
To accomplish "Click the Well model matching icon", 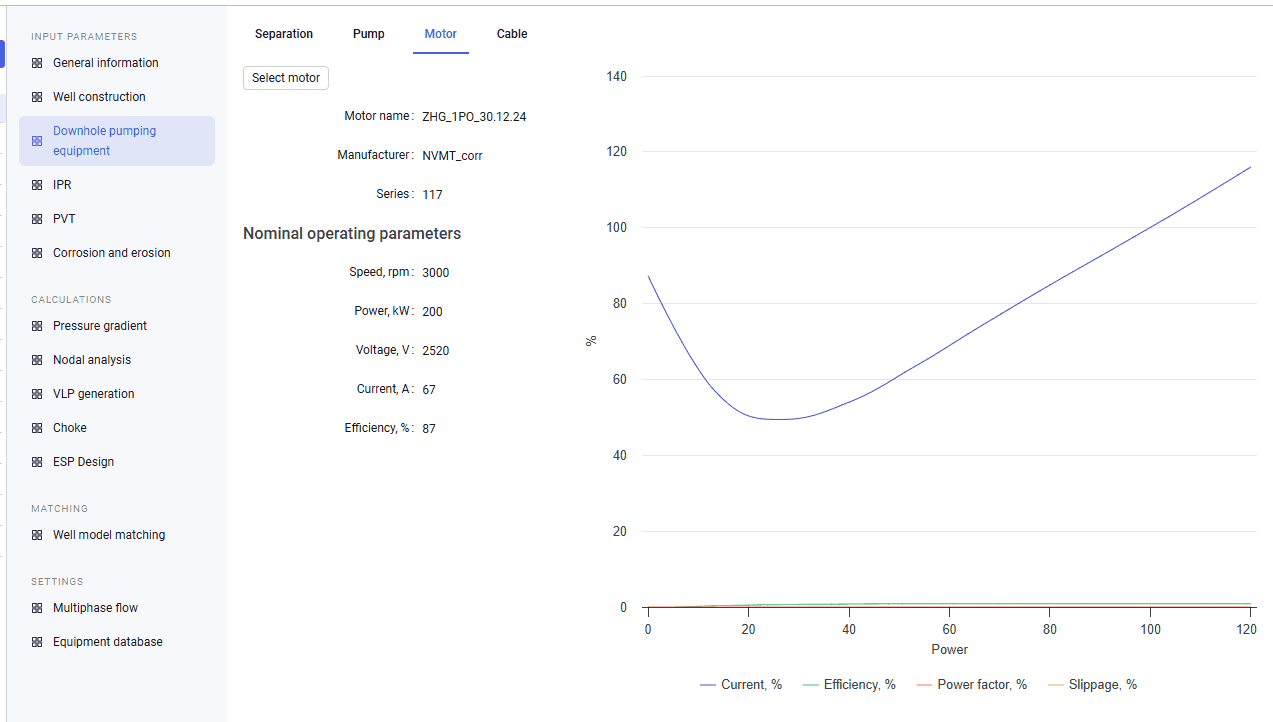I will point(37,535).
